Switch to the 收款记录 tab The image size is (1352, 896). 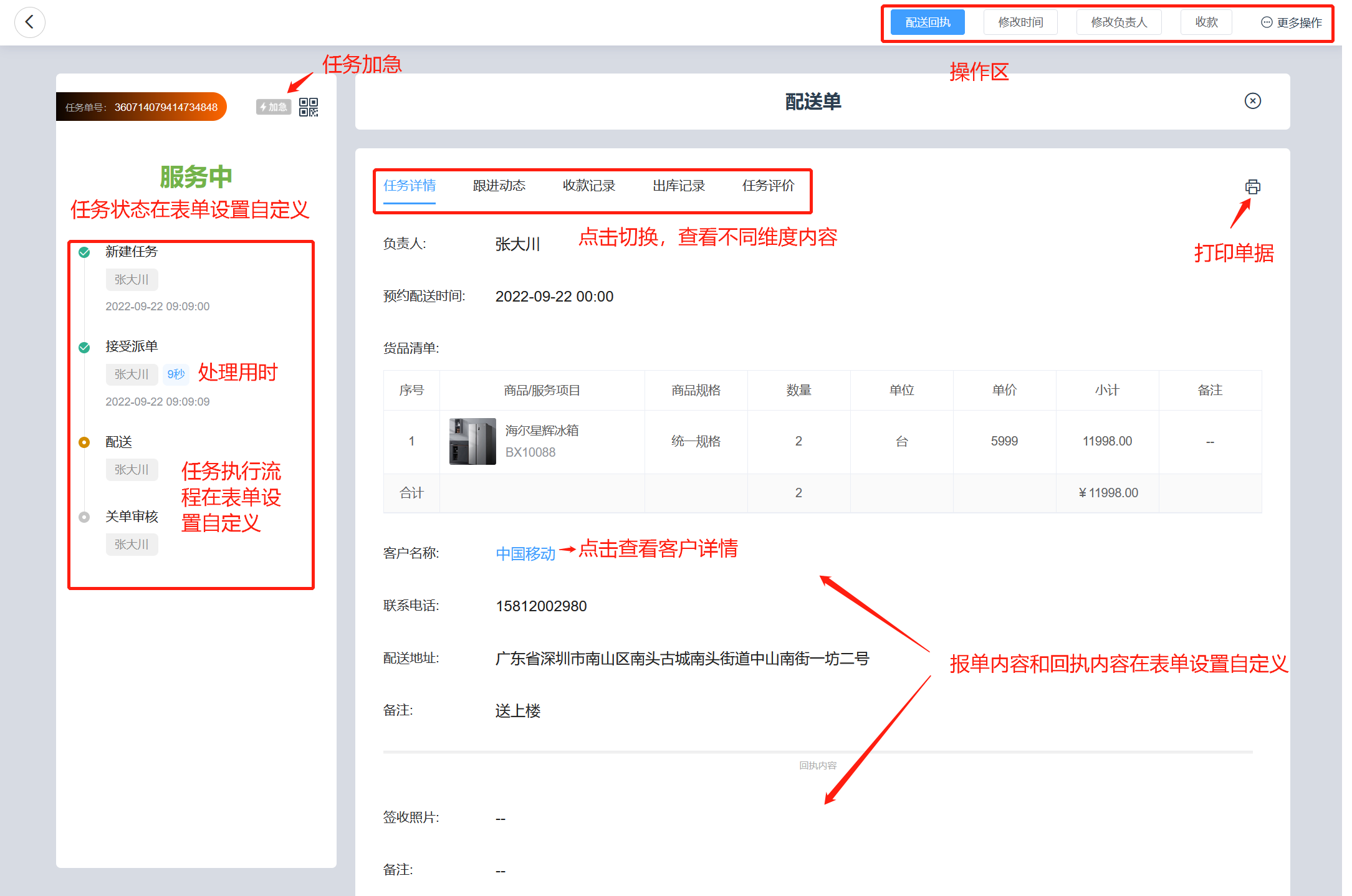588,186
